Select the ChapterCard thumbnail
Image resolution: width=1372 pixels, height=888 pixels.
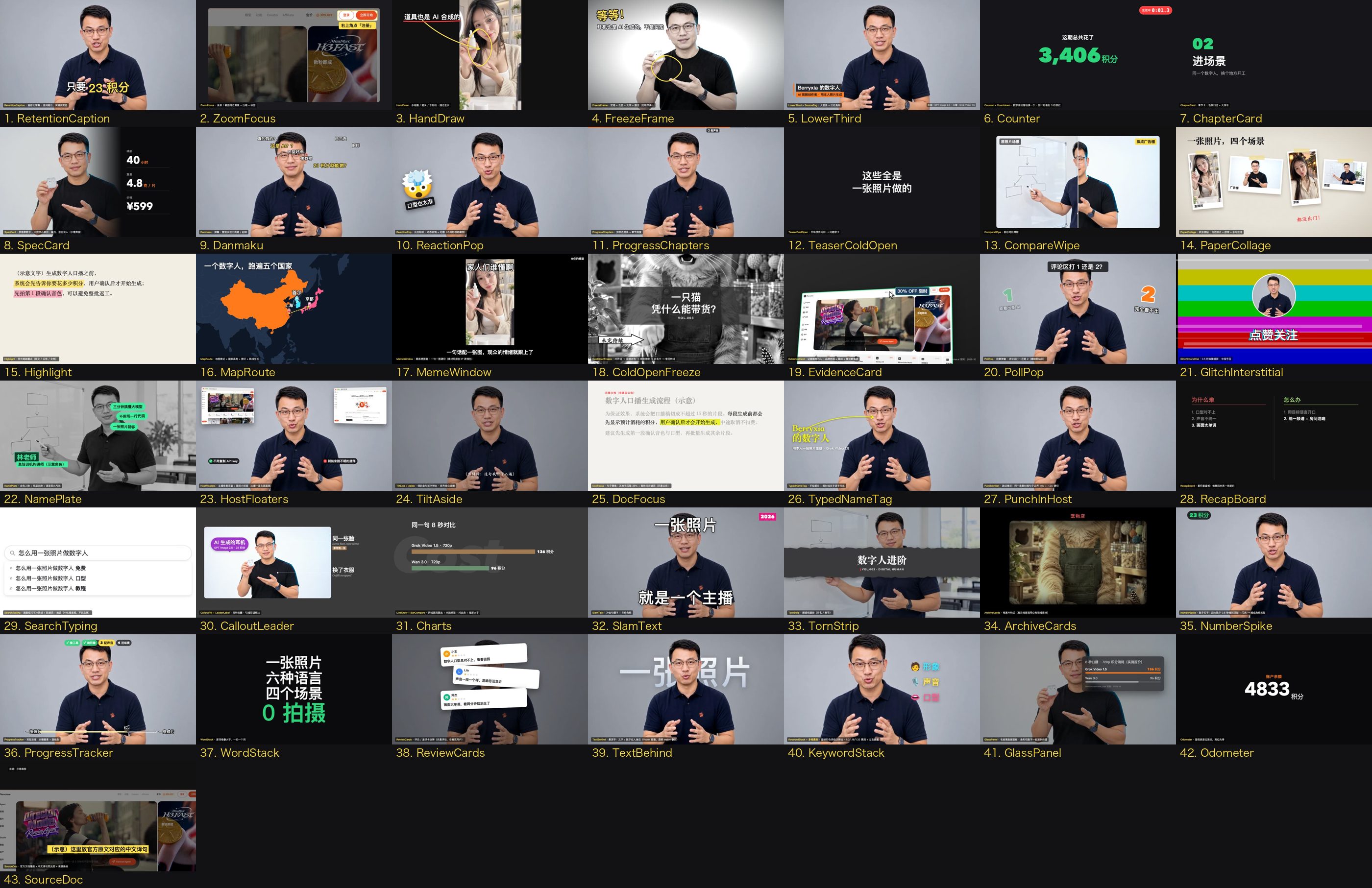tap(1274, 55)
